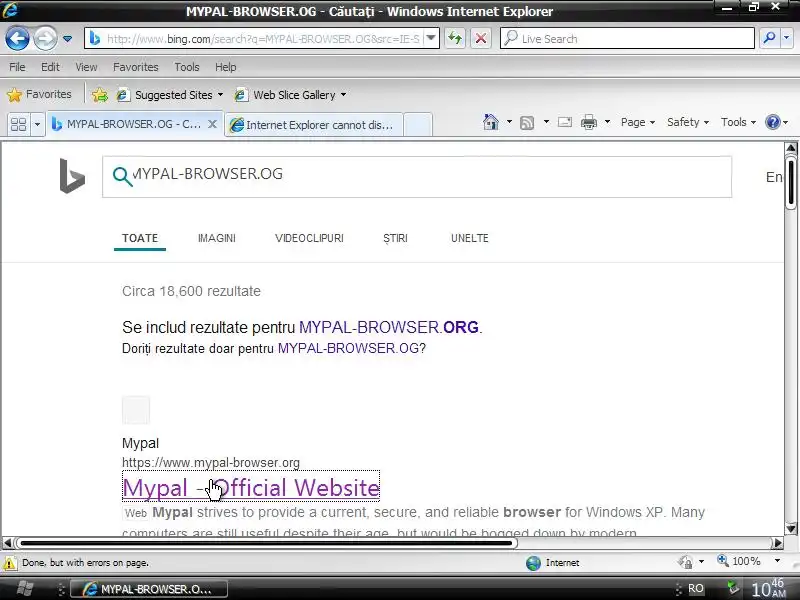Click the MYPAL-BROWSER.O... taskbar button
Screen dimensions: 800x600
(x=148, y=589)
